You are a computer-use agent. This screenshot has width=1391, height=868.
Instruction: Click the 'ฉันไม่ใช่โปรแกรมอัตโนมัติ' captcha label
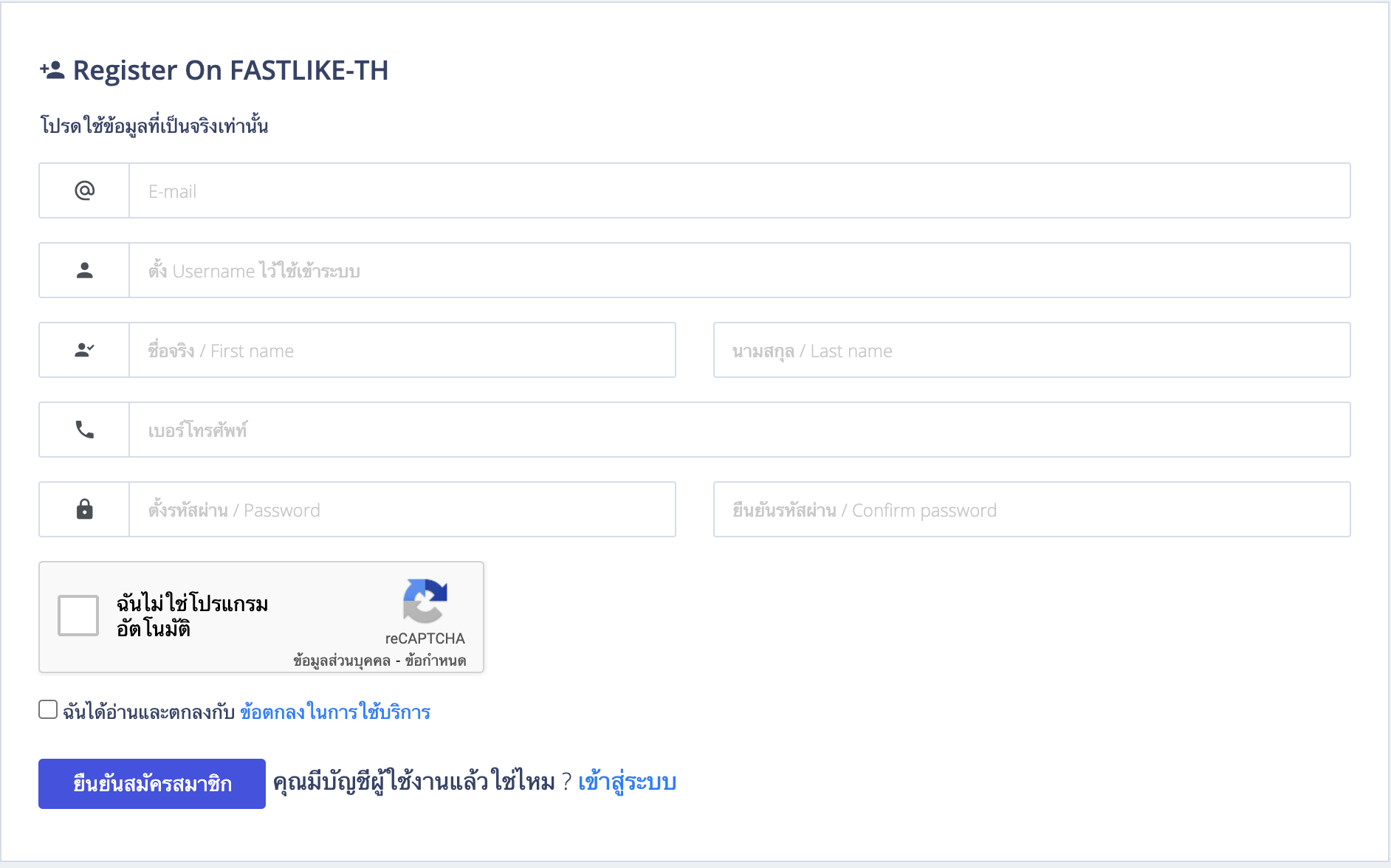point(192,616)
